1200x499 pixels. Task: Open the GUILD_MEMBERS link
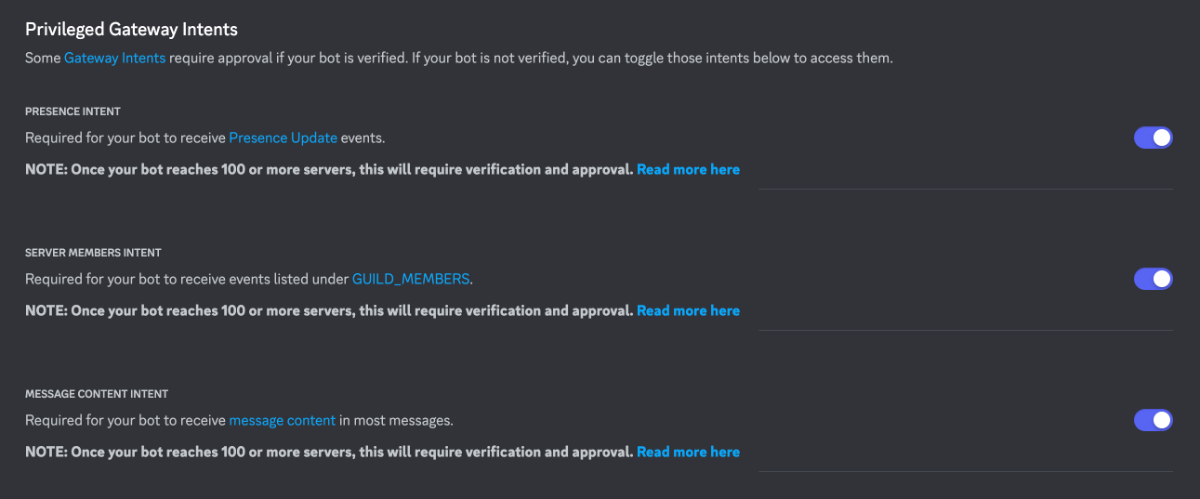pos(411,279)
